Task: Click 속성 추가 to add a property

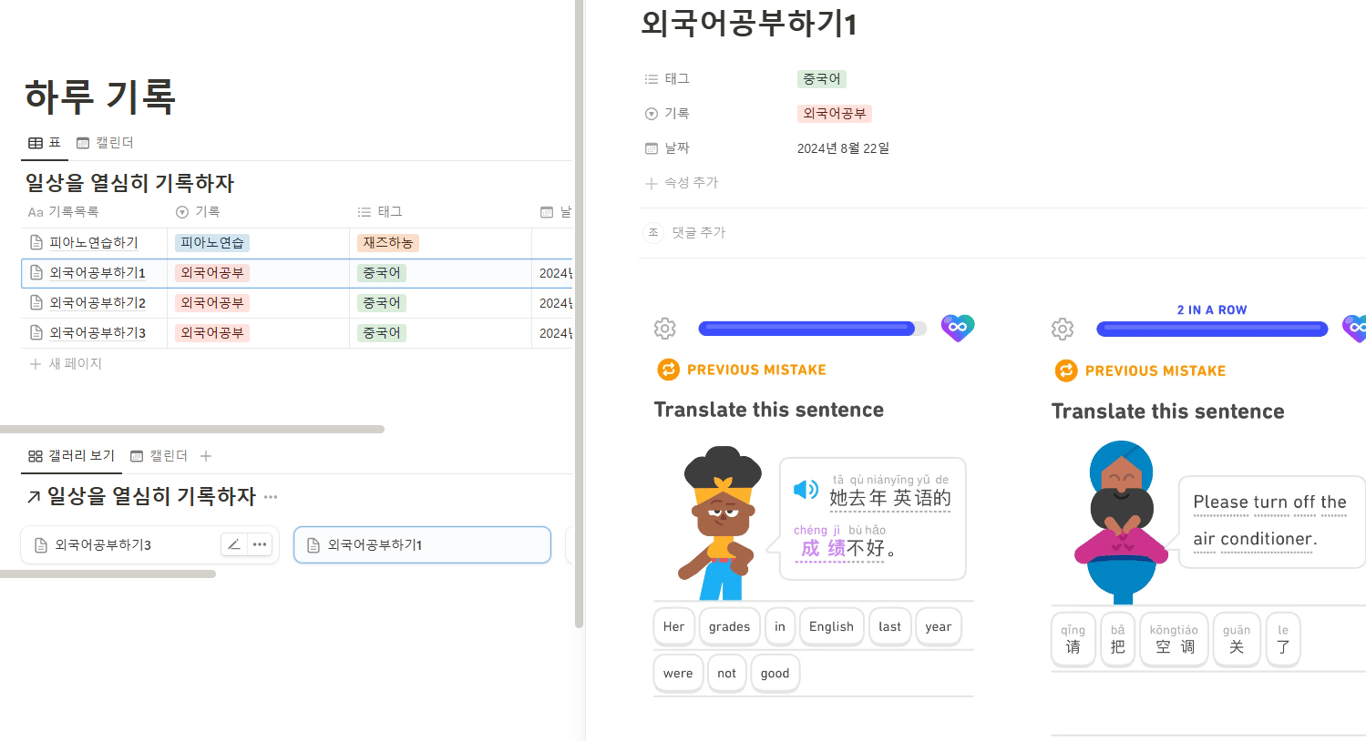Action: pyautogui.click(x=679, y=183)
